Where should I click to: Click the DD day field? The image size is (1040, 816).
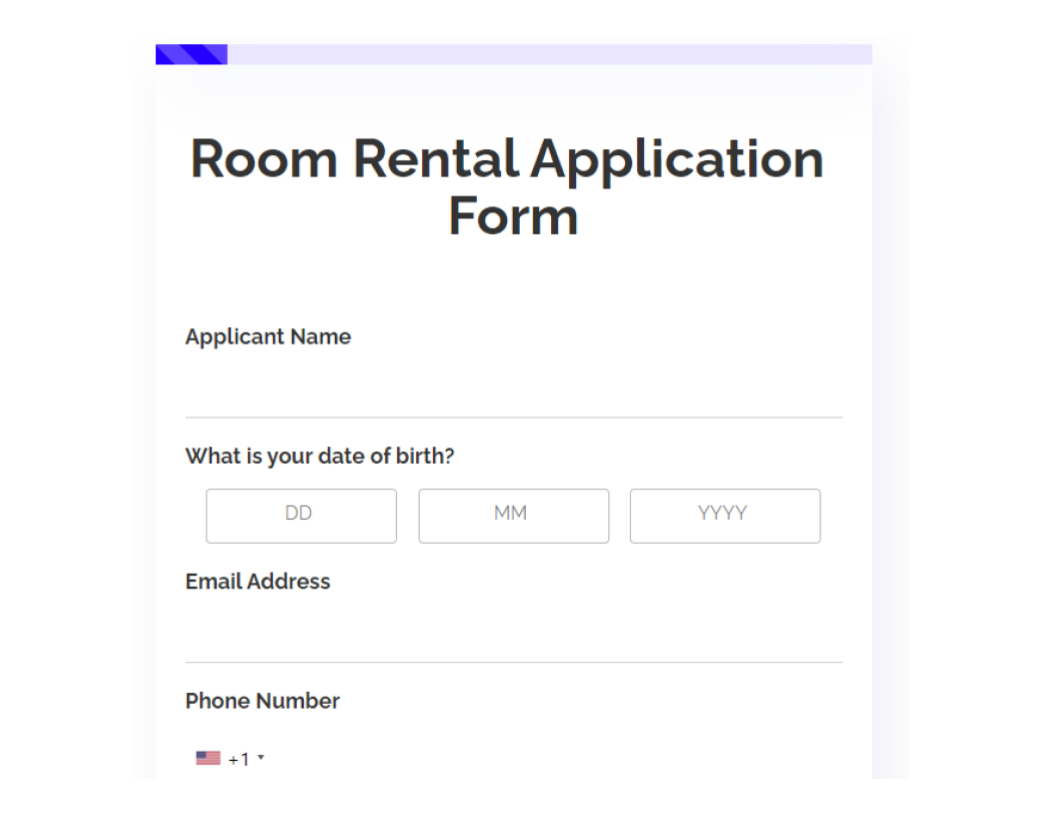pos(301,516)
